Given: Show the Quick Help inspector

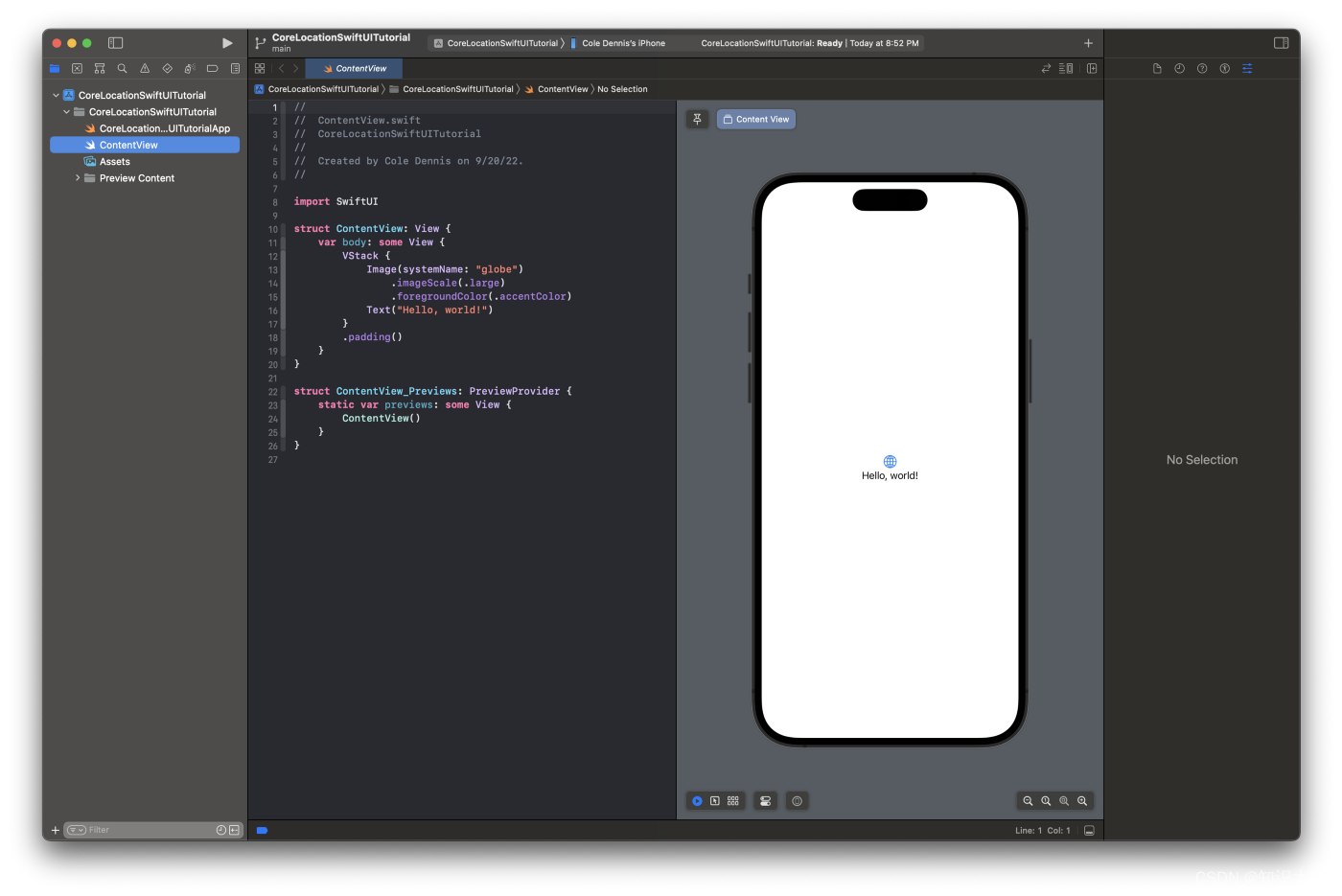Looking at the screenshot, I should [x=1202, y=69].
